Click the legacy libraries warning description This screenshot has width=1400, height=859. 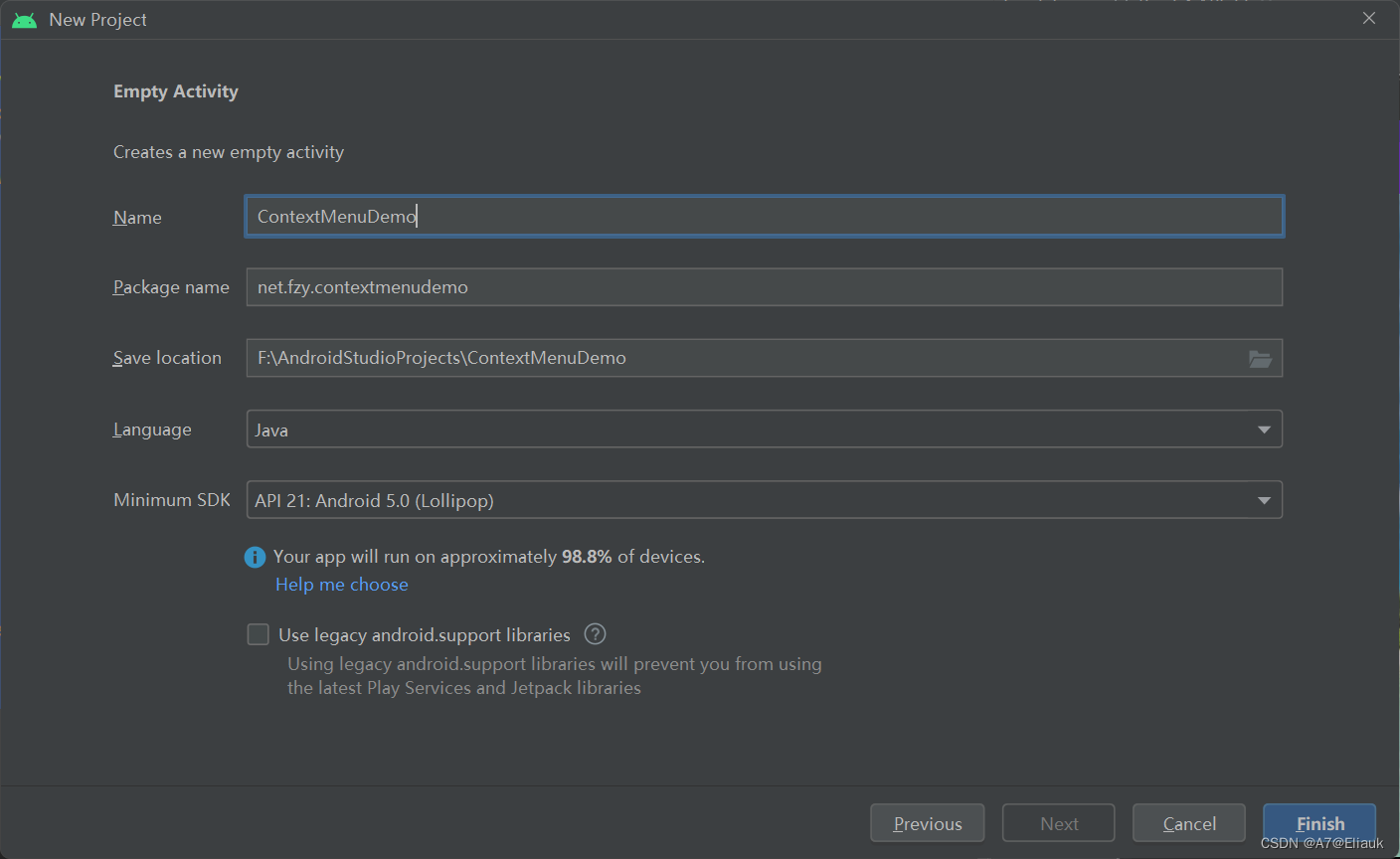click(x=555, y=676)
